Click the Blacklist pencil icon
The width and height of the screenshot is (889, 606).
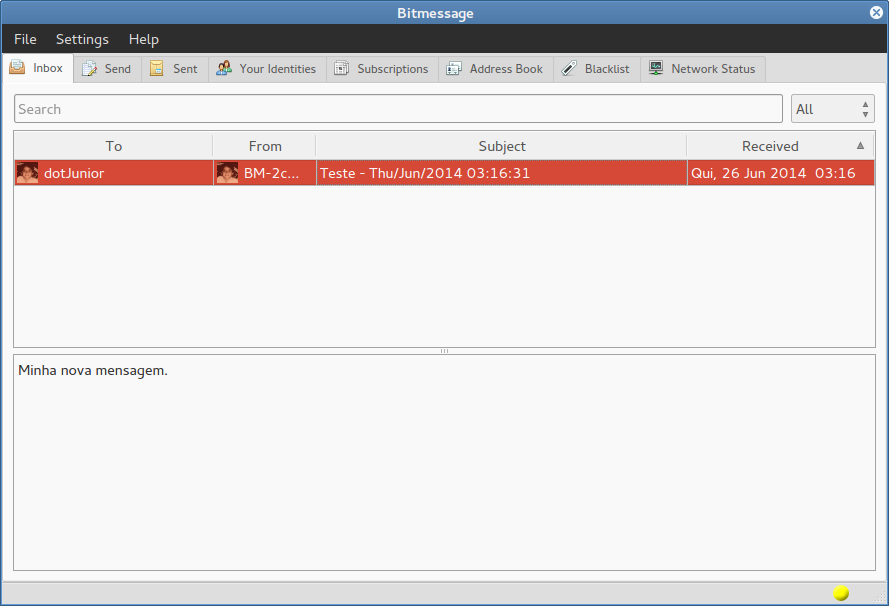point(567,68)
